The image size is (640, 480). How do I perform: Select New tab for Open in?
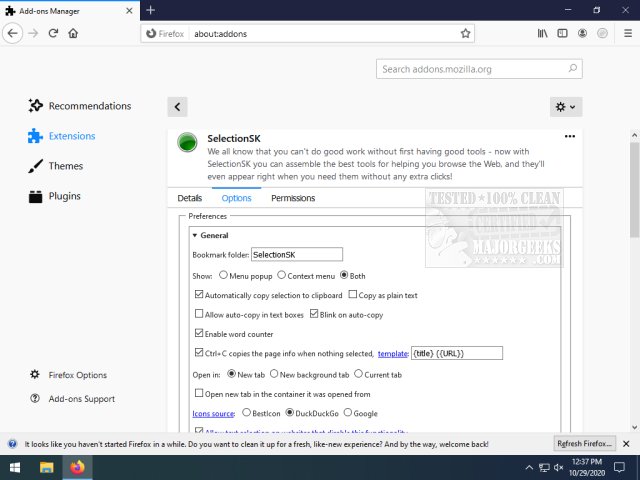click(x=231, y=373)
